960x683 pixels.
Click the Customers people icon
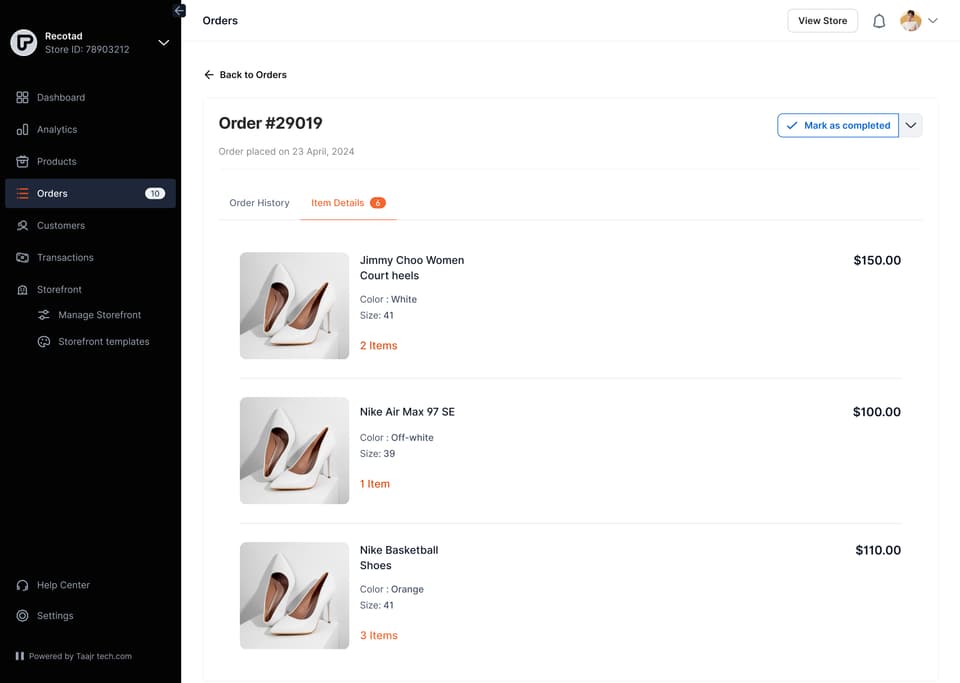coord(23,225)
